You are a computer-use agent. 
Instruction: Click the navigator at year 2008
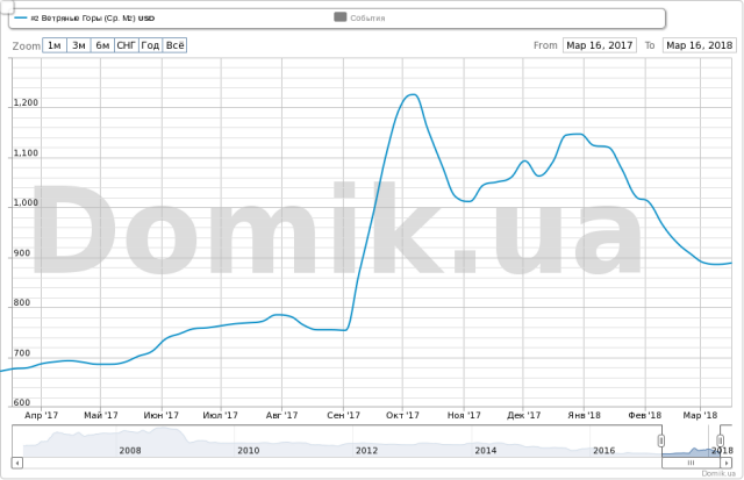pyautogui.click(x=130, y=450)
